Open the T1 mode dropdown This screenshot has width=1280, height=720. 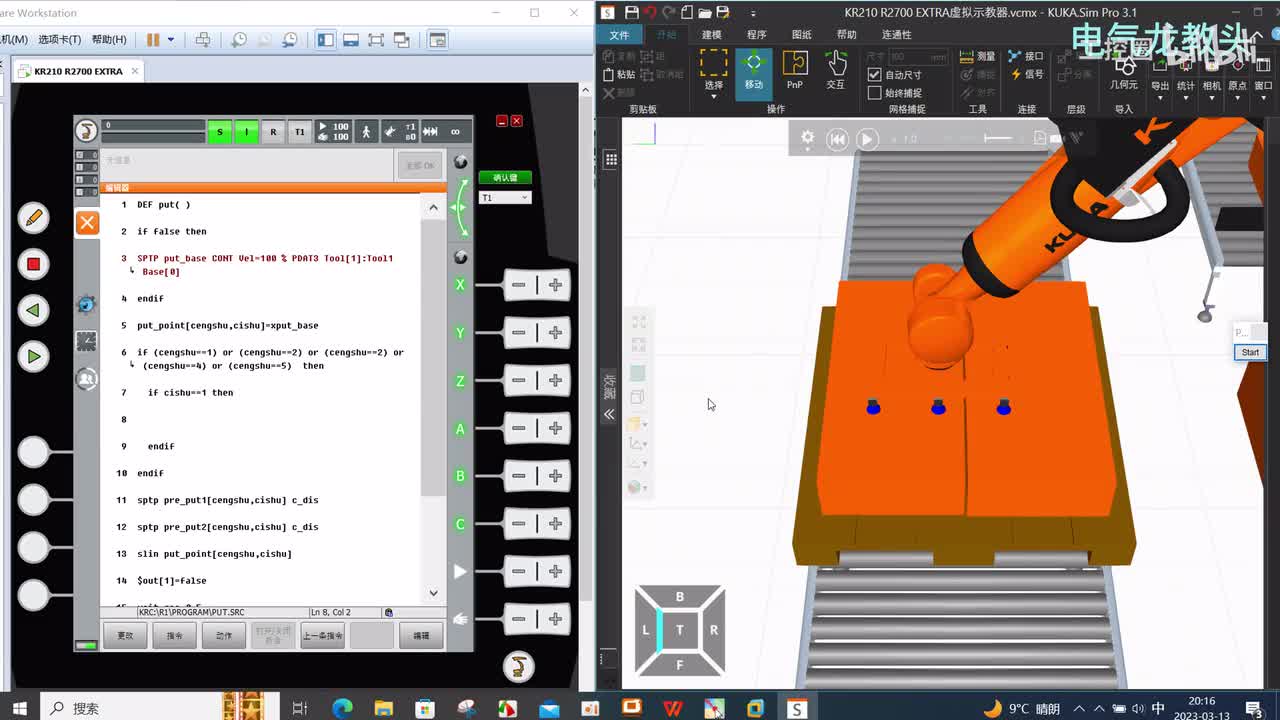[x=505, y=197]
